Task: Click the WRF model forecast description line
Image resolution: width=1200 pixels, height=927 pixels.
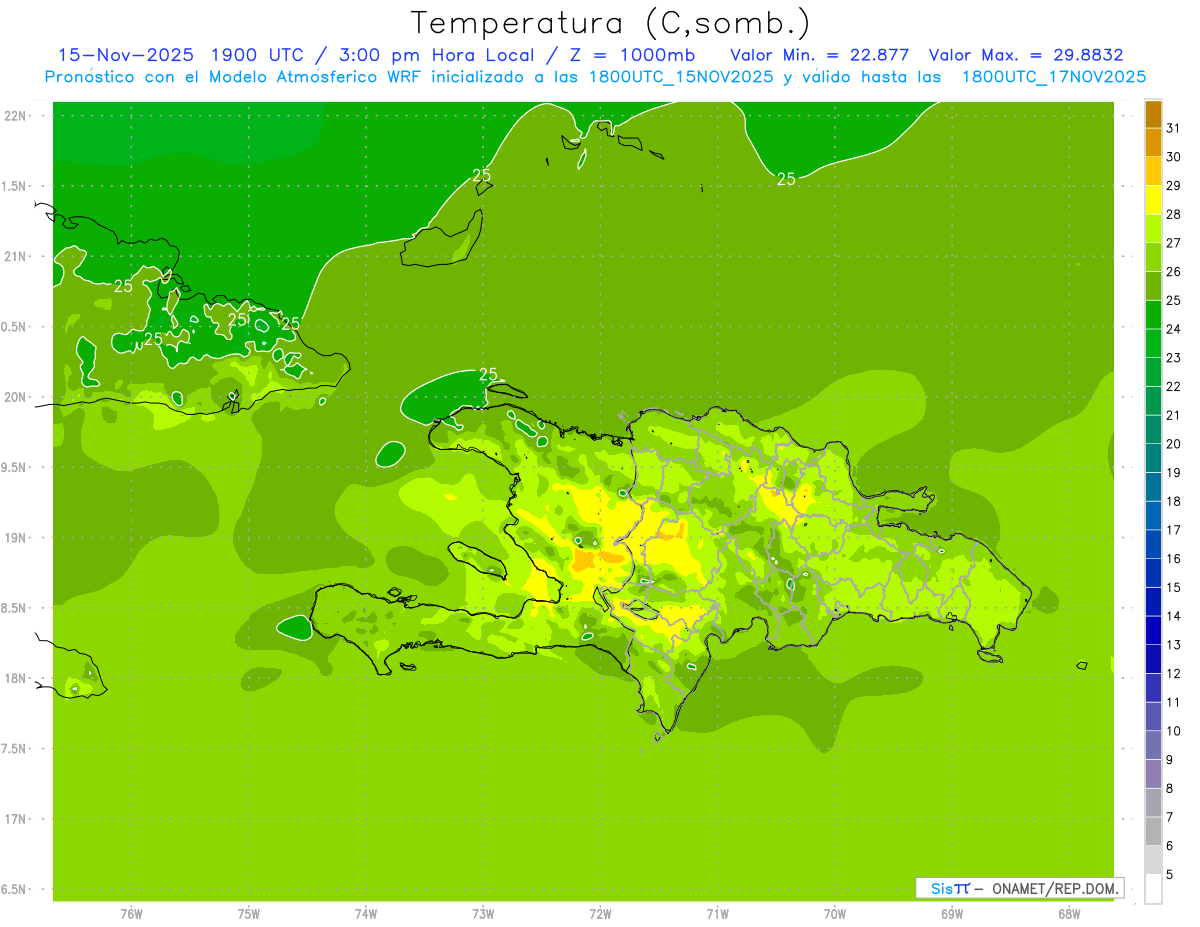Action: (x=595, y=77)
